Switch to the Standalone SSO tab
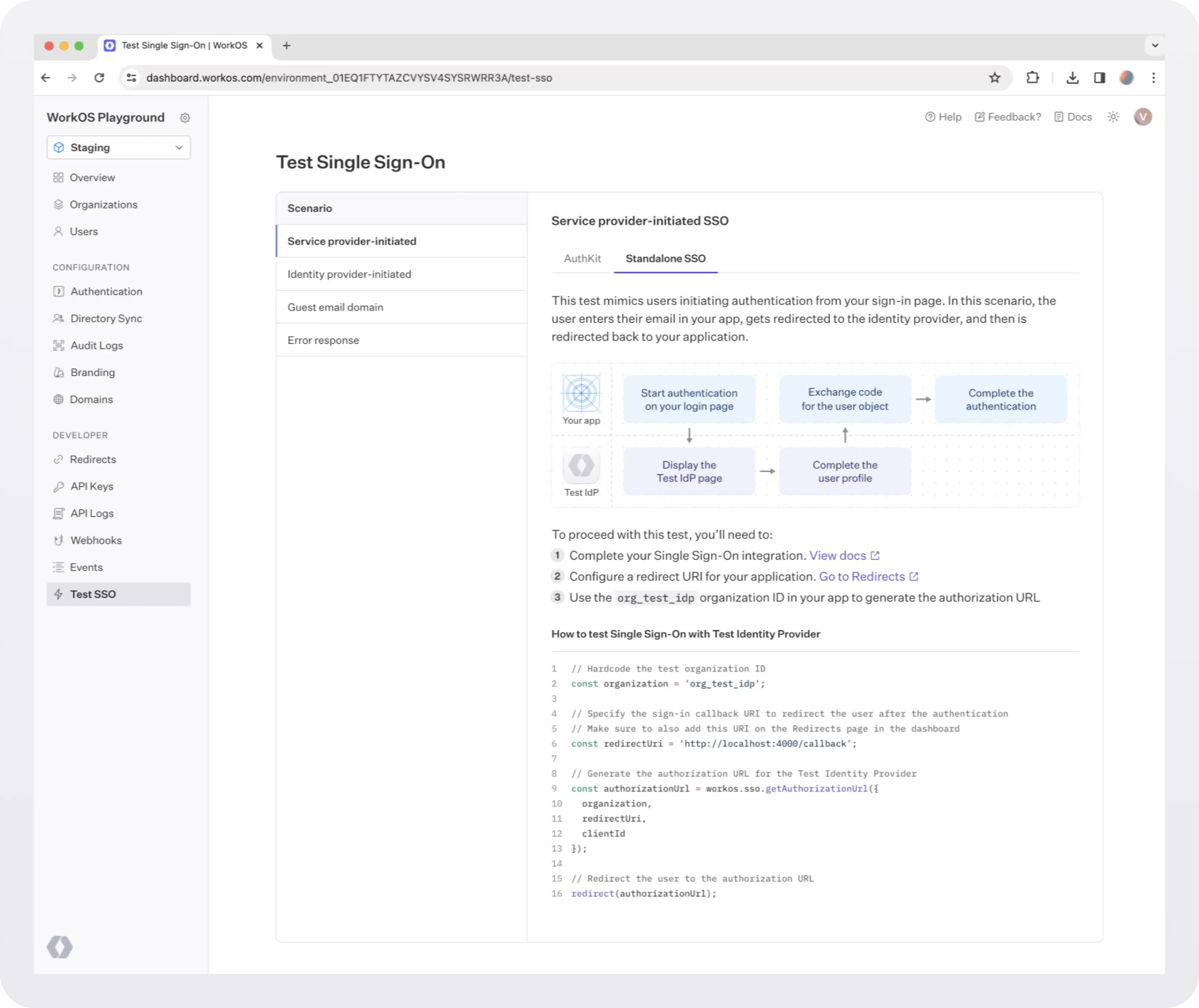1199x1008 pixels. 665,258
